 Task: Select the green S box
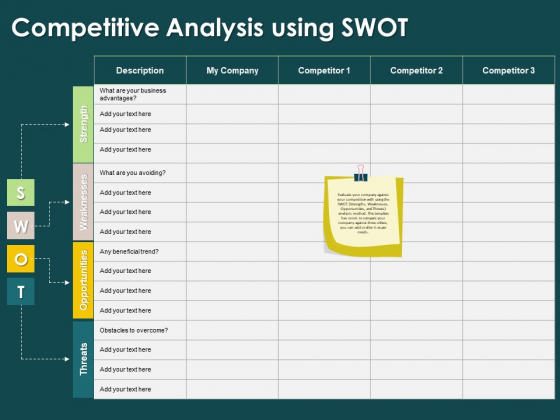click(21, 192)
